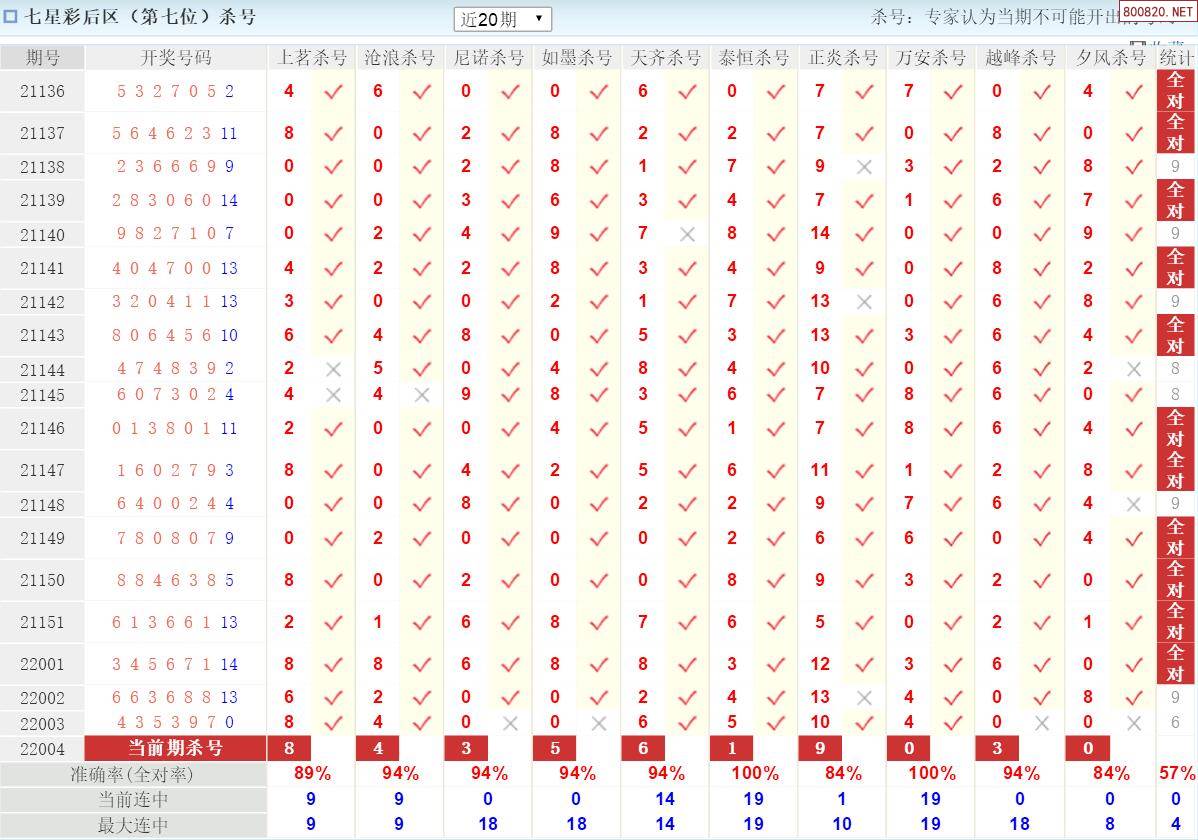Click the 期号 column header
1198x840 pixels.
click(x=42, y=57)
